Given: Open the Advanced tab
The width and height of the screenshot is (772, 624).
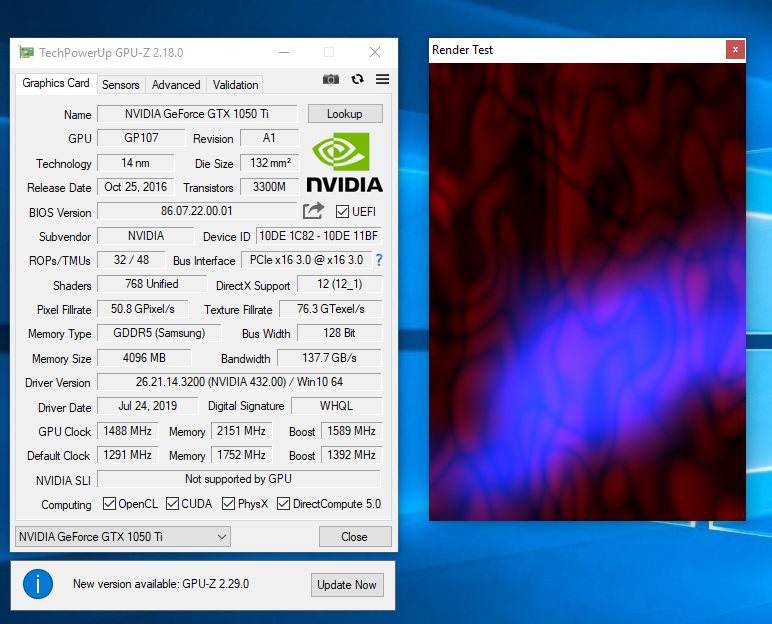Looking at the screenshot, I should point(176,85).
